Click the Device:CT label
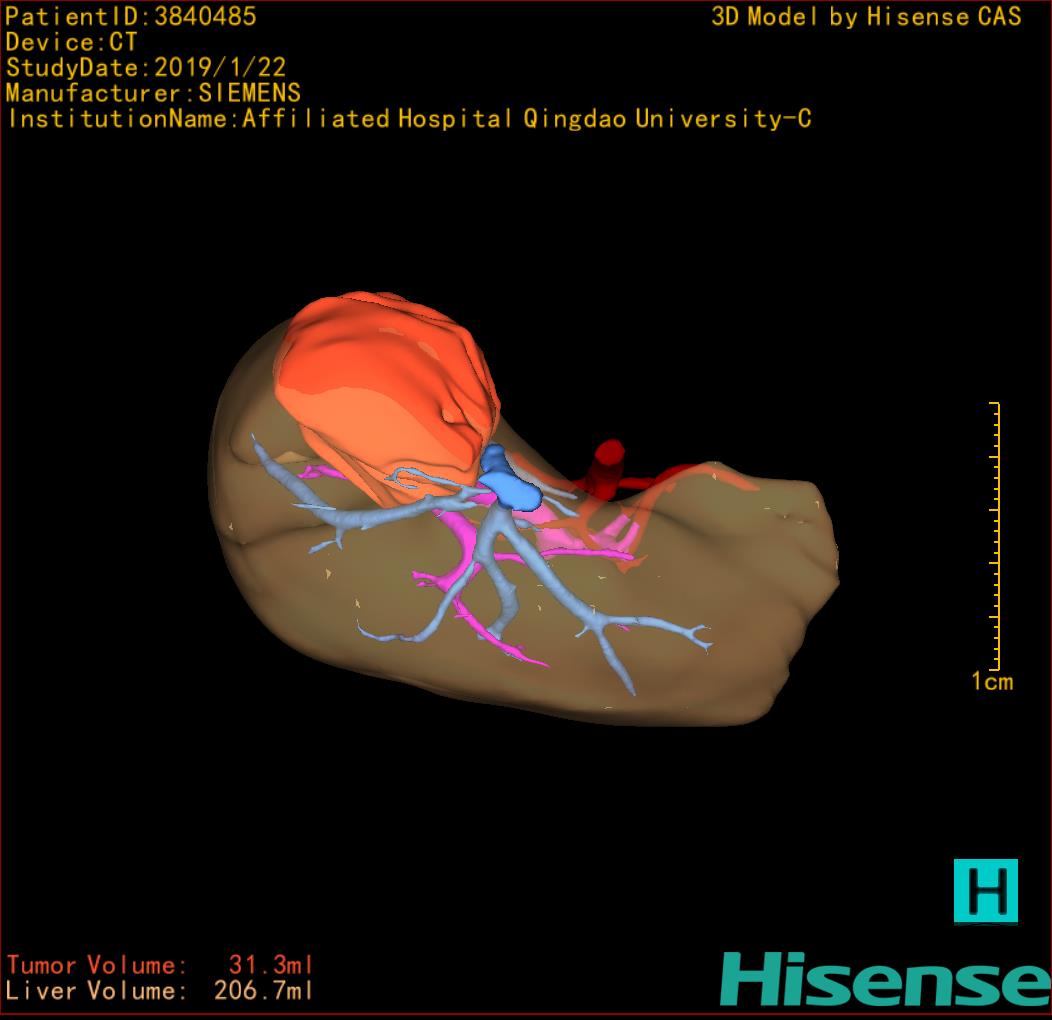 click(71, 42)
